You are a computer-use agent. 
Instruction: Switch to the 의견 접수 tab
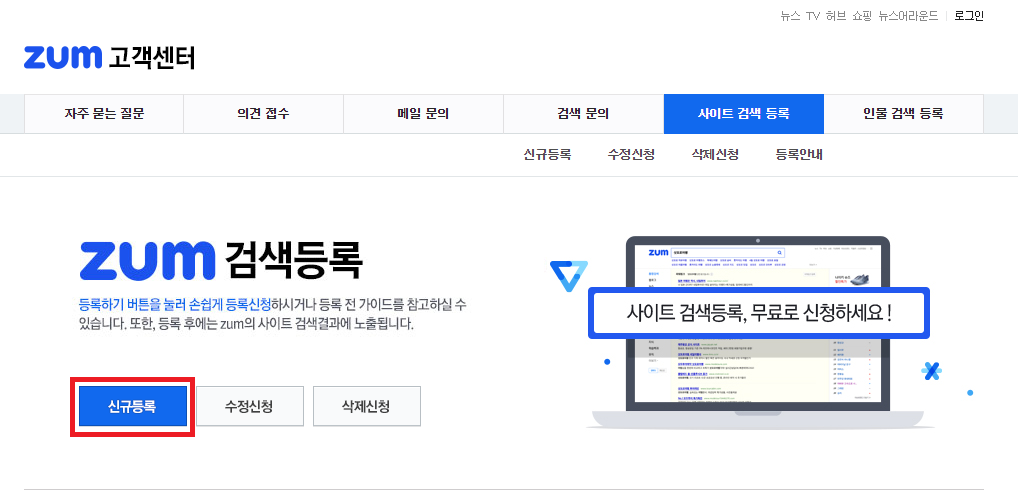(264, 114)
